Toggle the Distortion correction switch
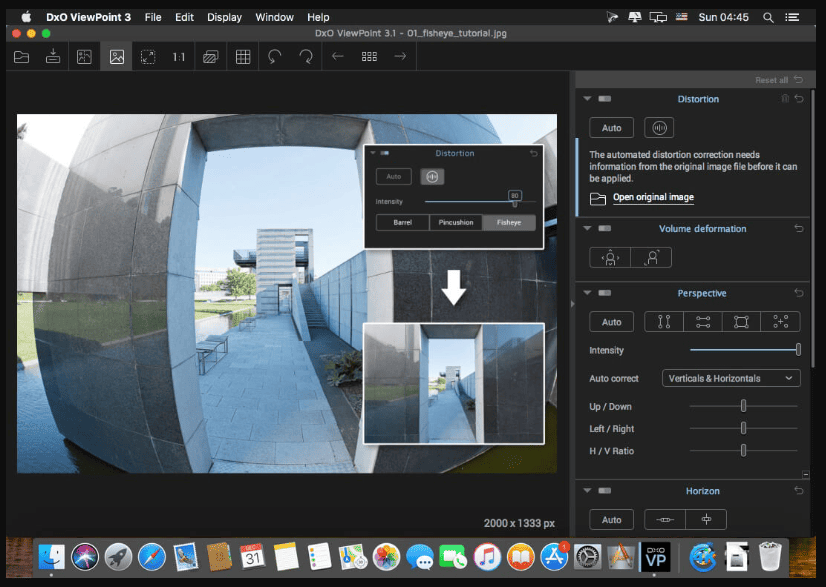Image resolution: width=826 pixels, height=587 pixels. tap(605, 99)
